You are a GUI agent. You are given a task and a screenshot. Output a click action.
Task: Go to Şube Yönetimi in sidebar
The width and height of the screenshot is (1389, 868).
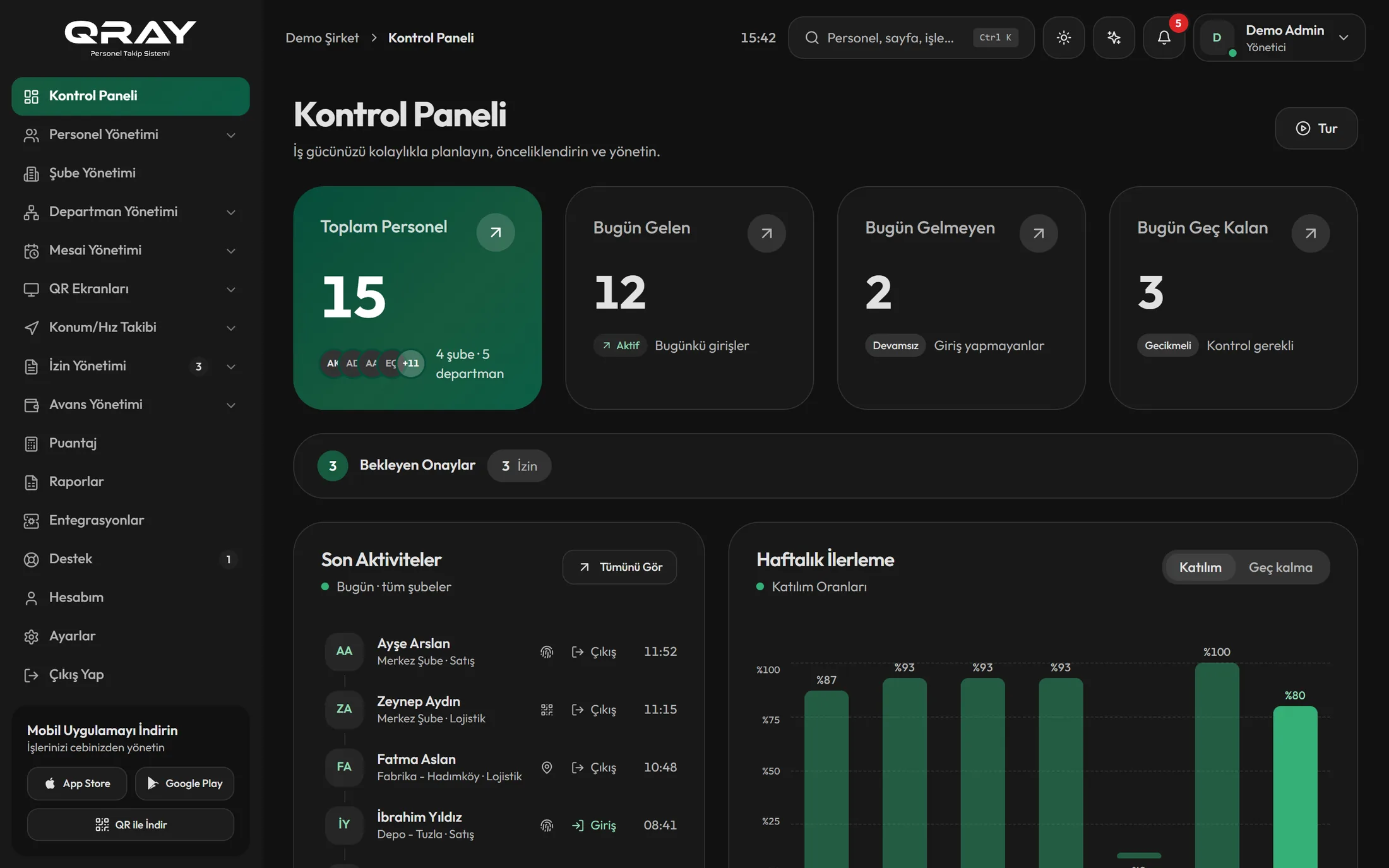[130, 173]
